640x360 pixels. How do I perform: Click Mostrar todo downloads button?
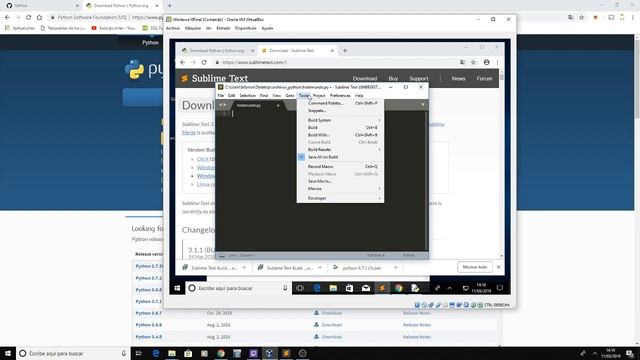tap(475, 267)
